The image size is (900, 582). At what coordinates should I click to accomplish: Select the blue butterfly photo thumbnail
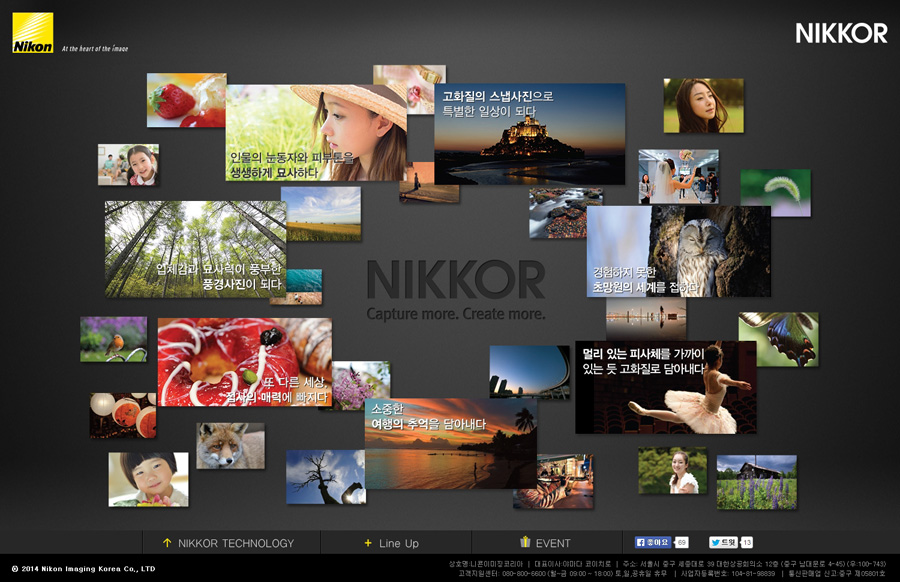[778, 338]
